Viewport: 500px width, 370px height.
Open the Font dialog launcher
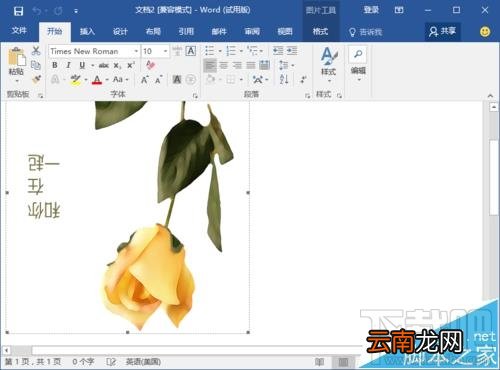pyautogui.click(x=195, y=96)
